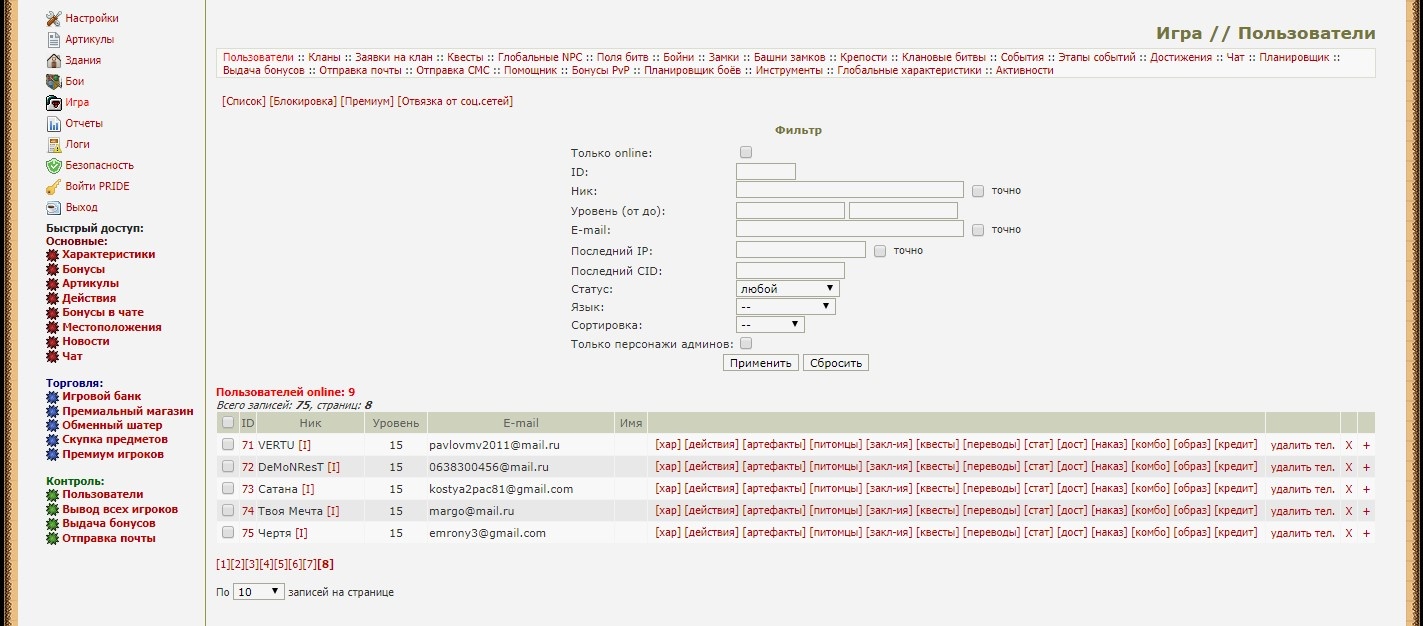
Task: Click the Бои sidebar icon
Action: [54, 81]
